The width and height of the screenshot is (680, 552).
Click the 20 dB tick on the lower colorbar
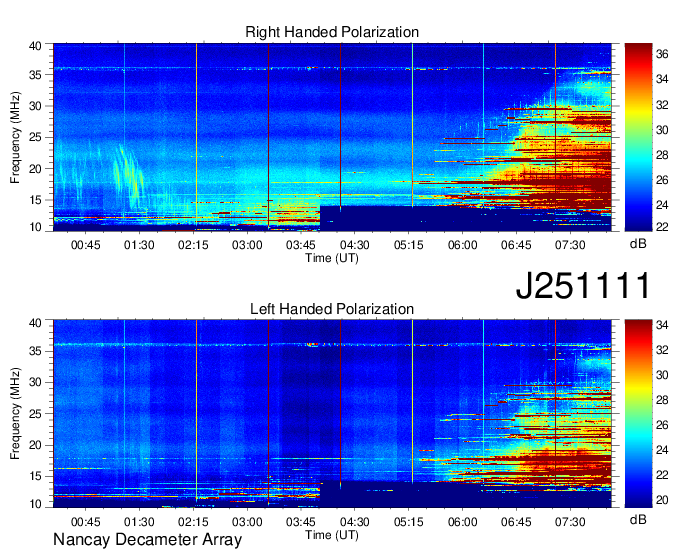pyautogui.click(x=661, y=498)
